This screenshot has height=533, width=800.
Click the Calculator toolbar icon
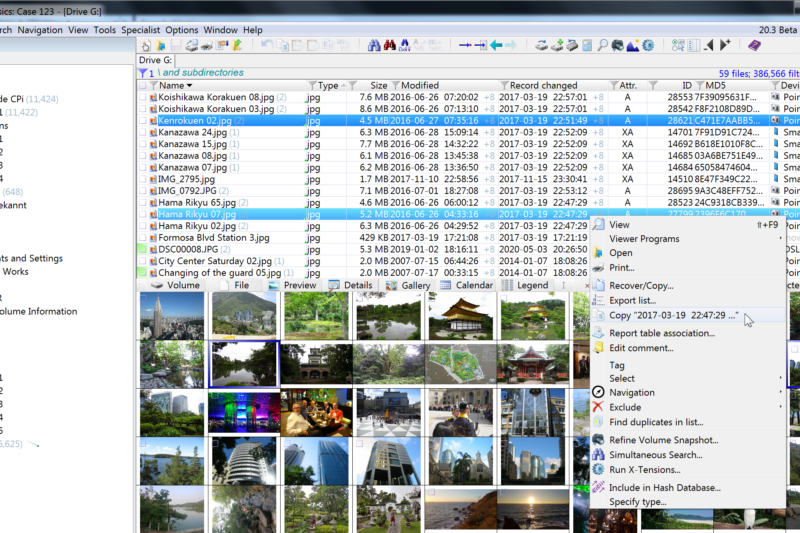pyautogui.click(x=587, y=45)
